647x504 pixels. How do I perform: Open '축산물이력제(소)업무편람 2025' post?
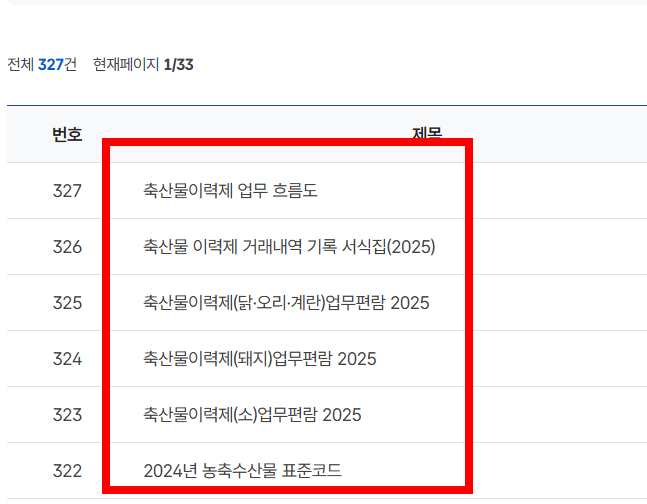pyautogui.click(x=252, y=415)
